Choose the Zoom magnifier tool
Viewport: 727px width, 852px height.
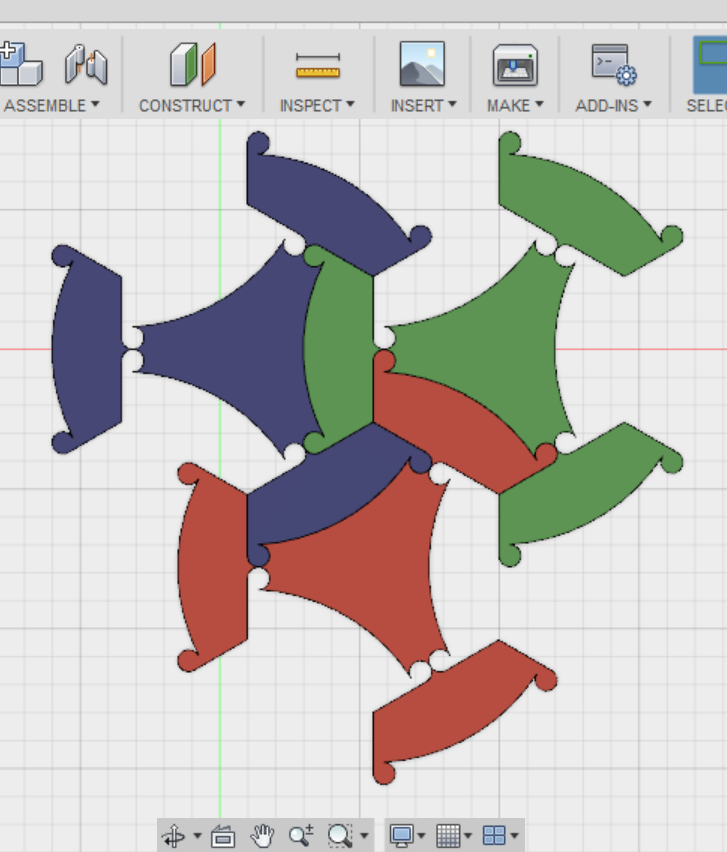tap(300, 835)
